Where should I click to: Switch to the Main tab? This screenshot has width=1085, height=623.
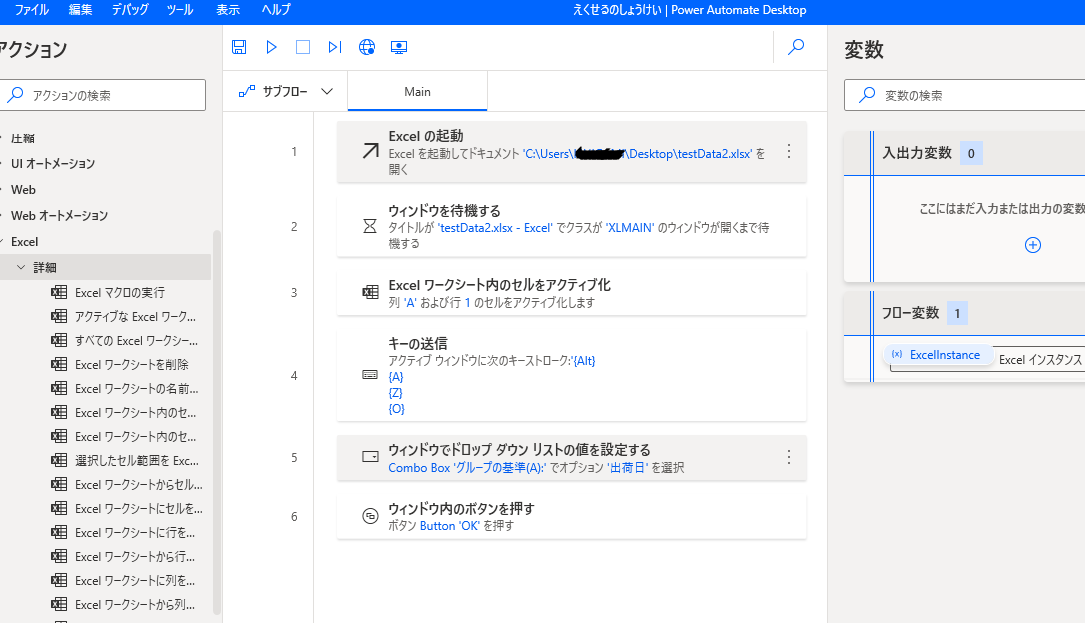[417, 91]
